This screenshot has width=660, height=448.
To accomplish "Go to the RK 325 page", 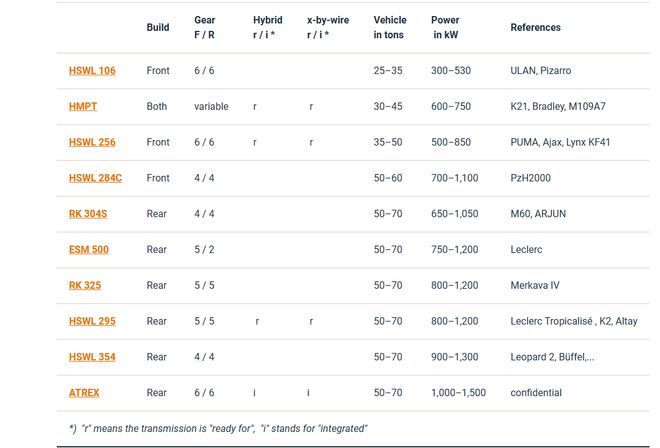I will pos(85,285).
